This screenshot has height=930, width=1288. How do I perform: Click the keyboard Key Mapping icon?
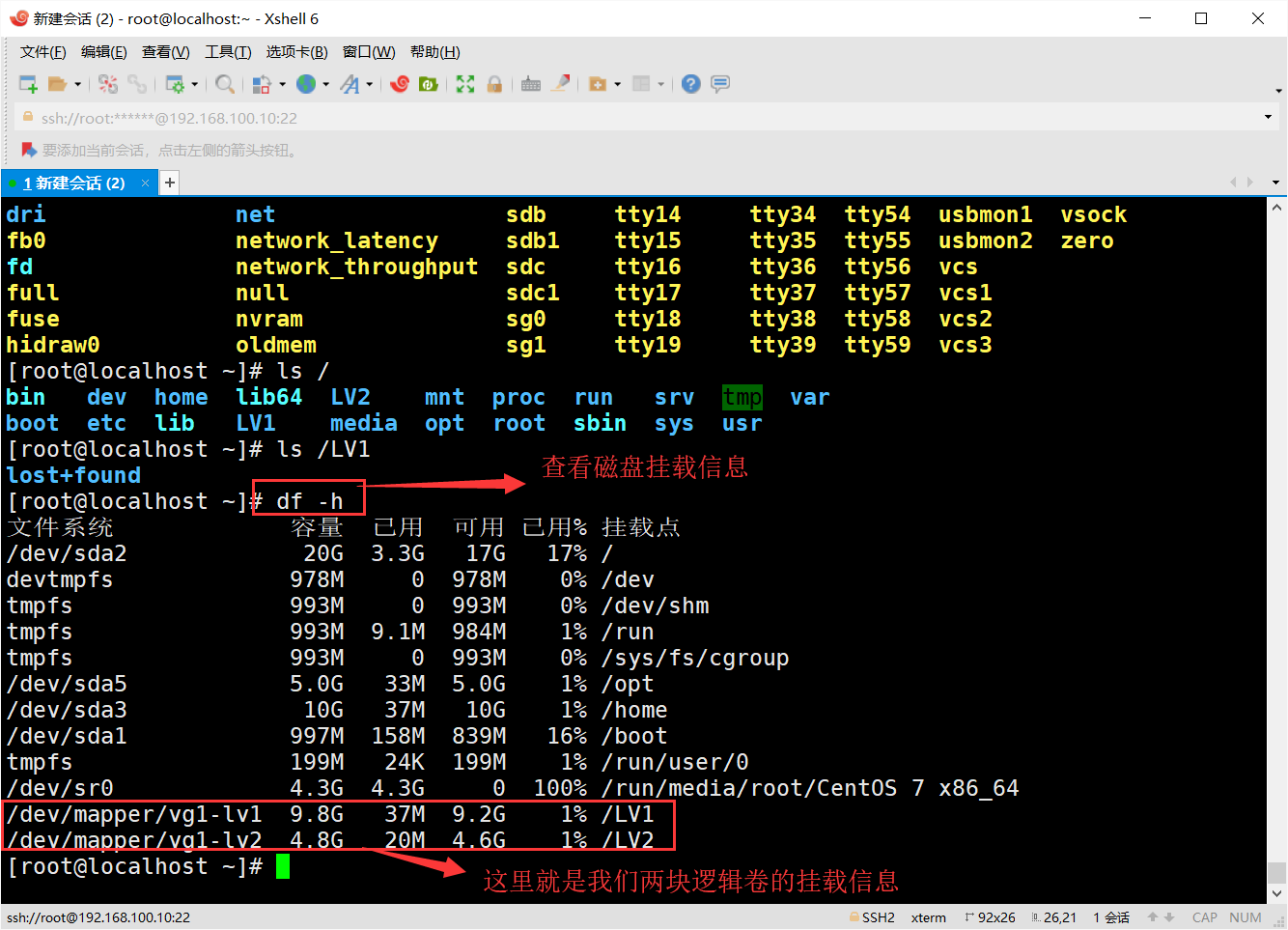click(531, 84)
